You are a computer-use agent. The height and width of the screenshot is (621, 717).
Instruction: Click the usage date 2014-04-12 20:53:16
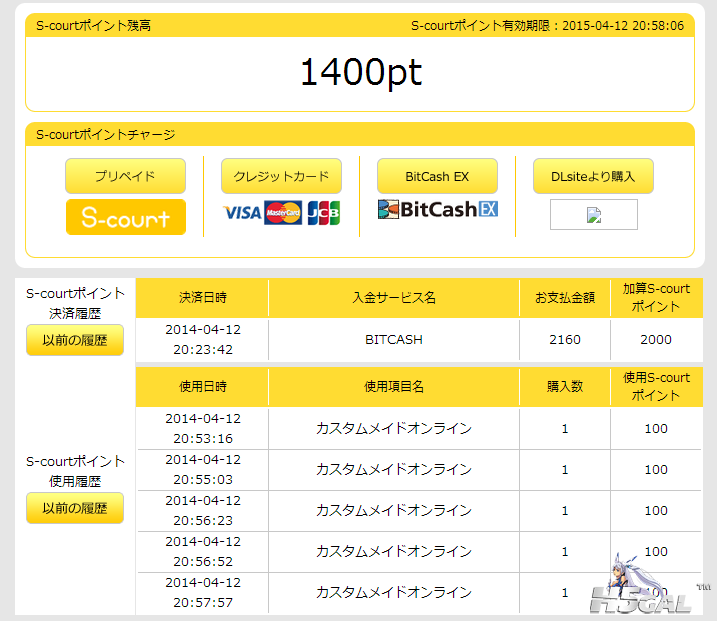[x=203, y=428]
